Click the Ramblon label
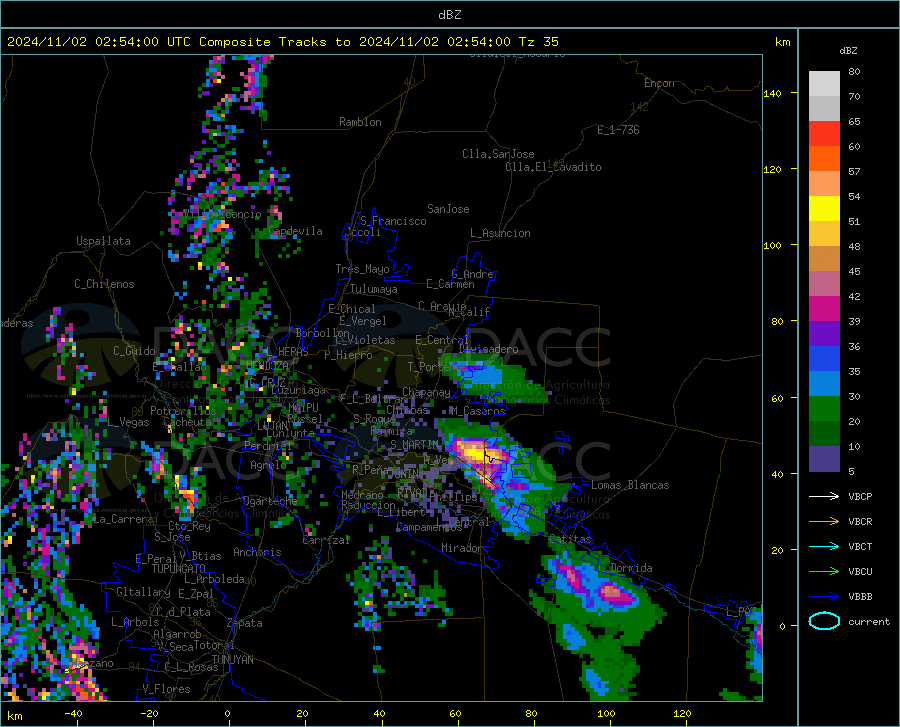900x727 pixels. (x=360, y=122)
